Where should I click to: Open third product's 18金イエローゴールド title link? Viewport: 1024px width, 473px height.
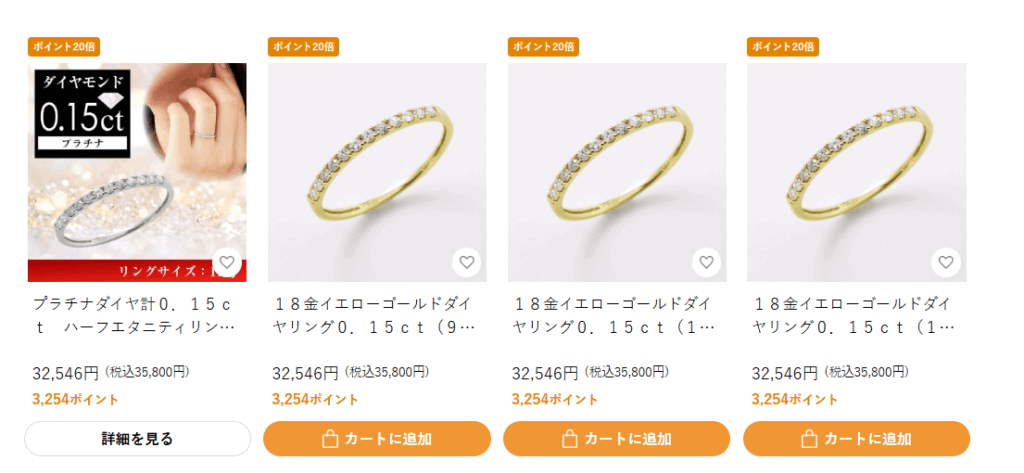[613, 316]
